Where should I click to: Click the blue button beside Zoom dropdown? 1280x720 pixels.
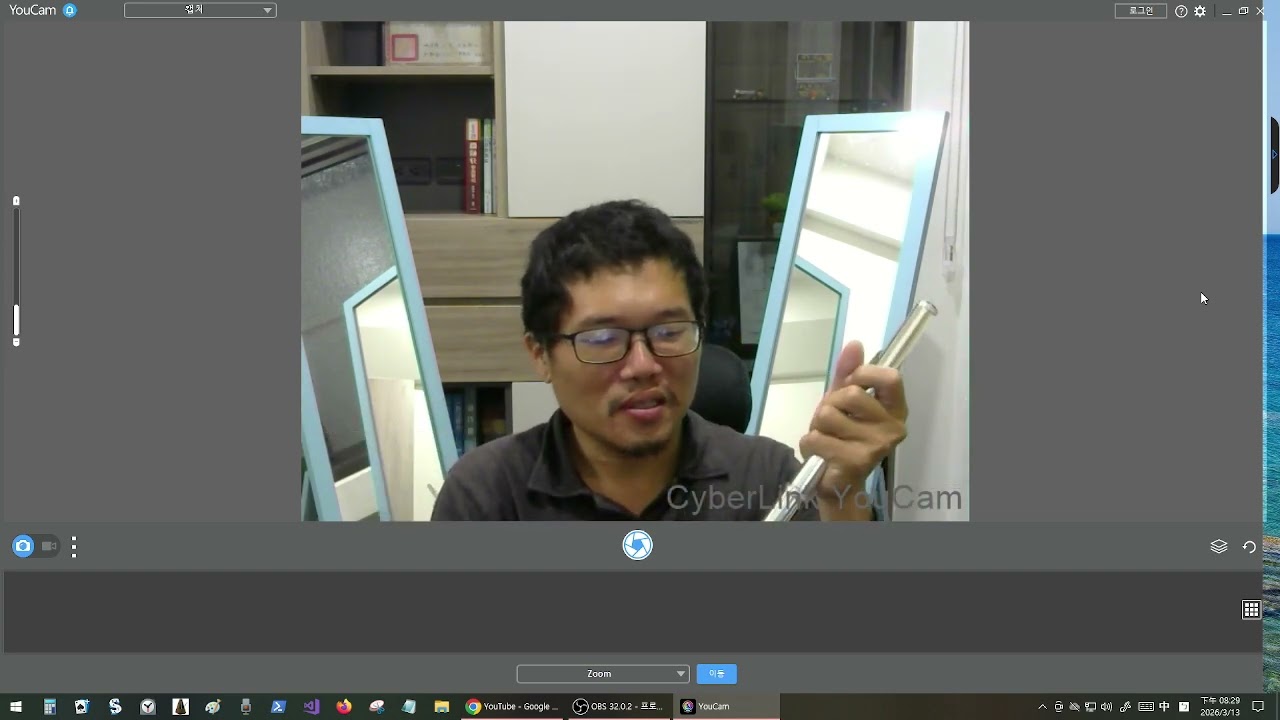tap(717, 674)
